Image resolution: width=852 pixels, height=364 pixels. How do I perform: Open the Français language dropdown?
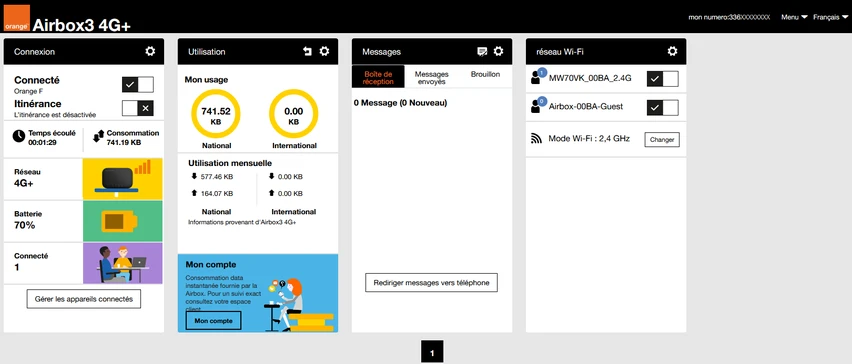click(x=830, y=17)
